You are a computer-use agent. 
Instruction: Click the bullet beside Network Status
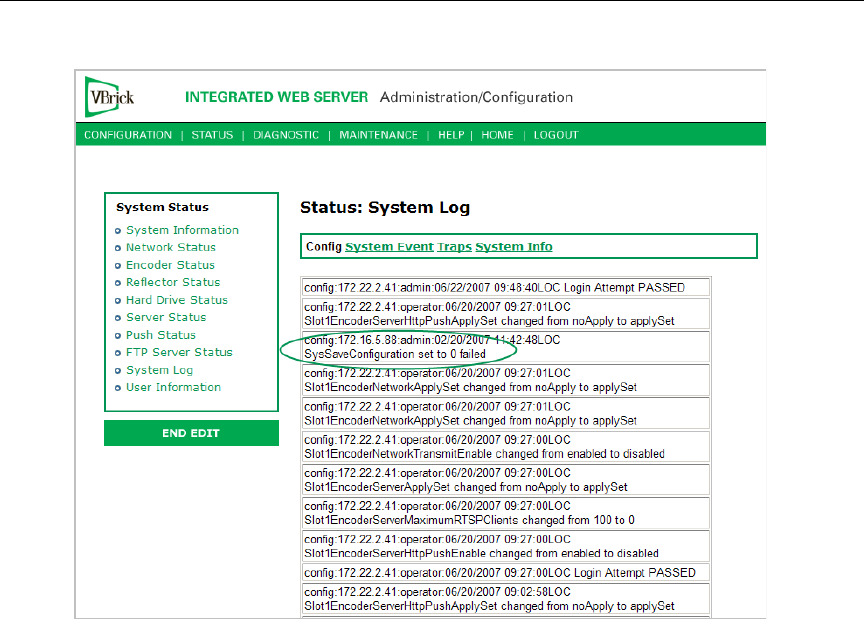click(117, 249)
